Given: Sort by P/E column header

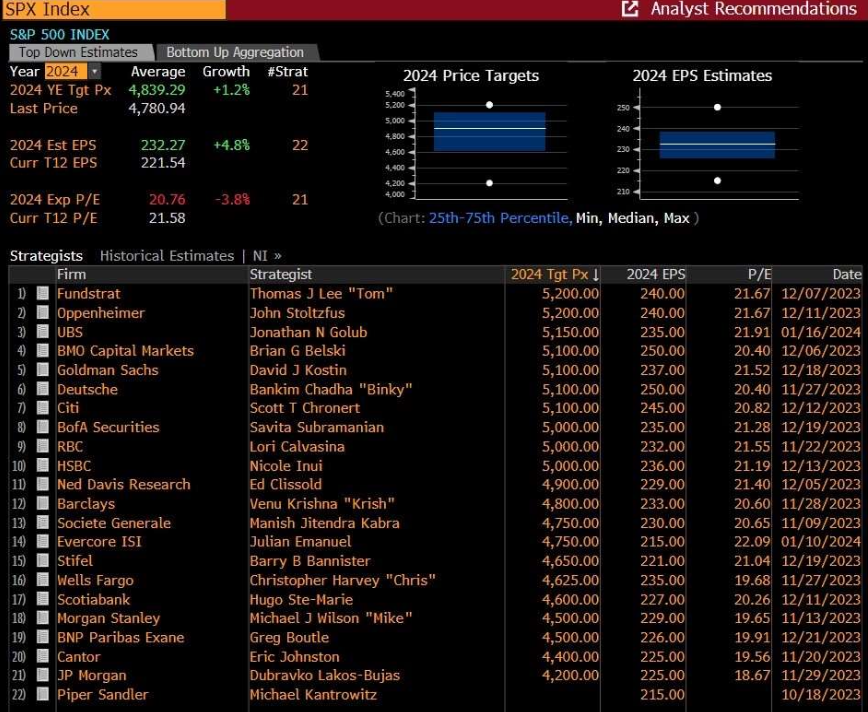Looking at the screenshot, I should 730,275.
